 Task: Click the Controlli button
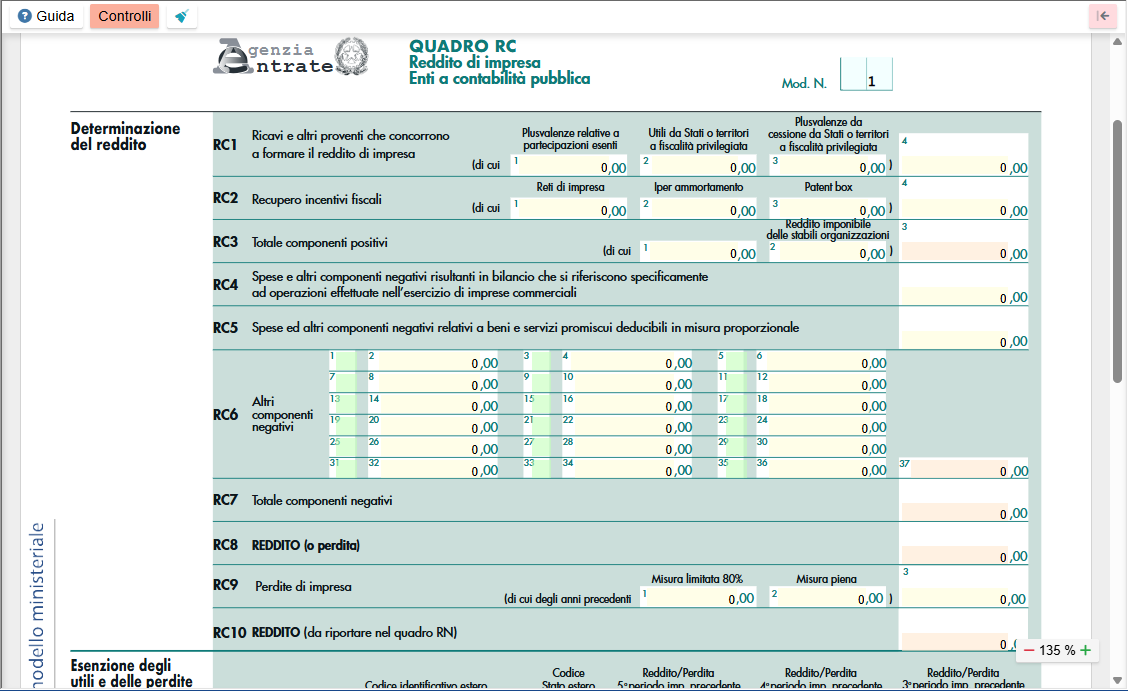(x=124, y=16)
